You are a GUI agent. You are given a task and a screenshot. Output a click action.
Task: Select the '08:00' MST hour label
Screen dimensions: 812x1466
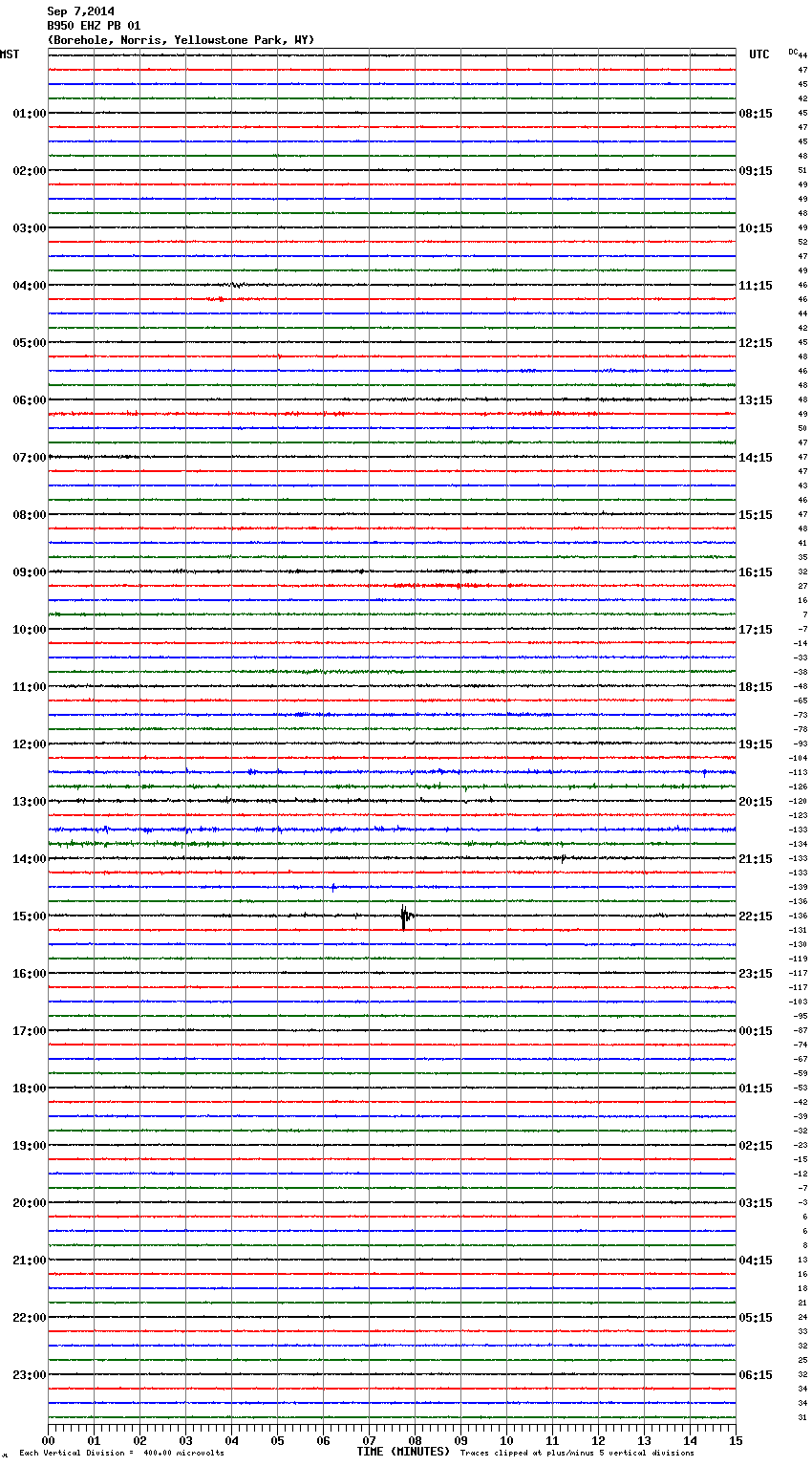tap(30, 515)
